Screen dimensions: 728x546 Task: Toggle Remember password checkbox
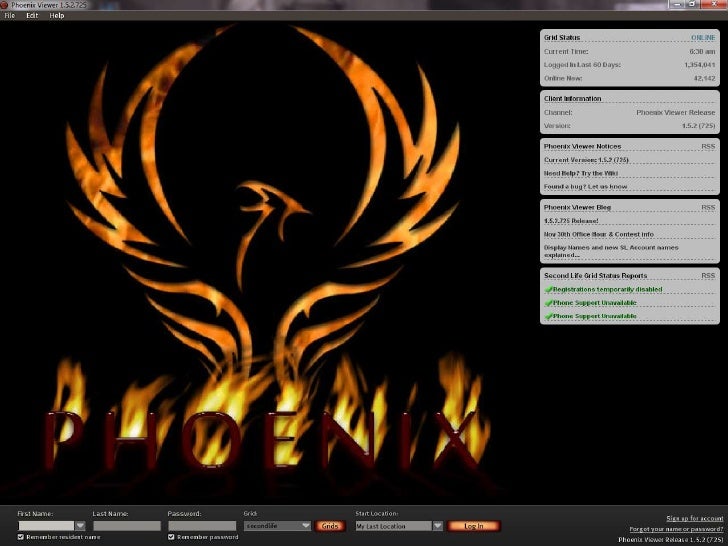point(171,537)
